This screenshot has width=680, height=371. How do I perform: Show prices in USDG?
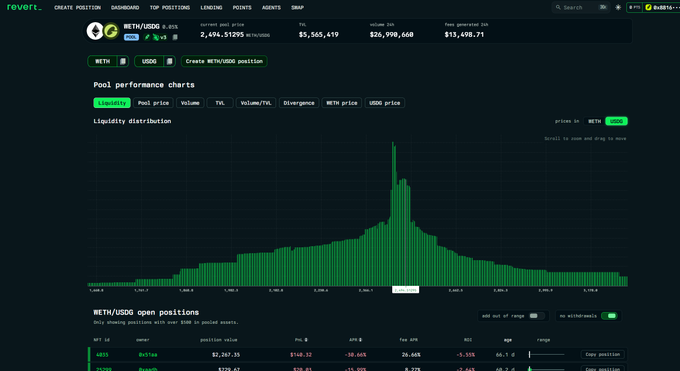[x=616, y=121]
